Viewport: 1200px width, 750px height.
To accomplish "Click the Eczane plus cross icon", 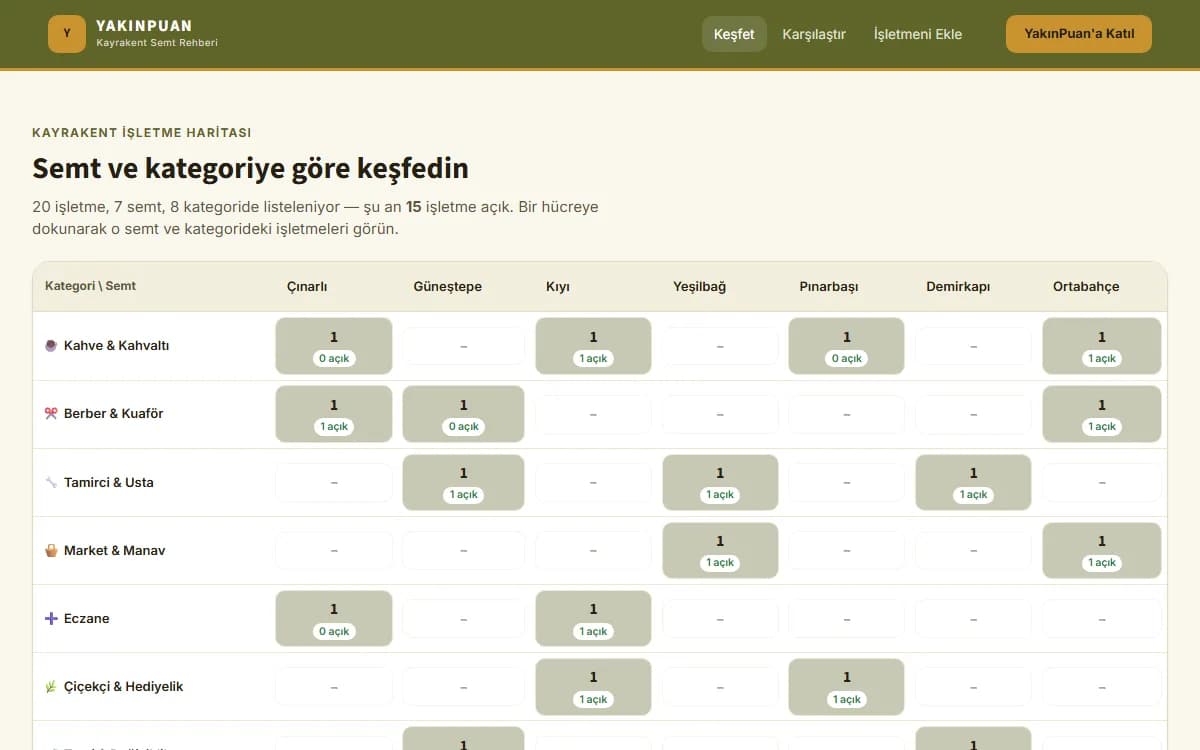I will click(51, 618).
